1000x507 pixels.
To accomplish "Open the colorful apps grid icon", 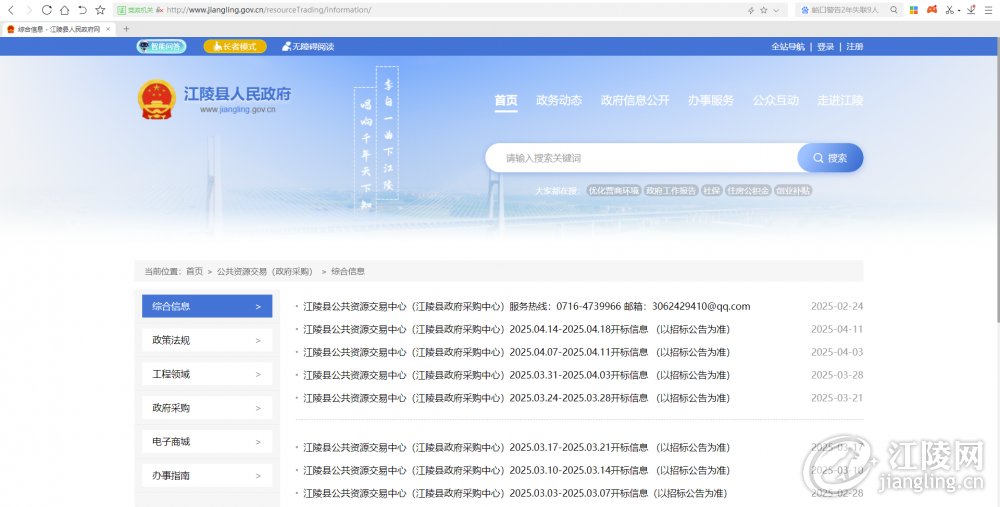I will 914,10.
